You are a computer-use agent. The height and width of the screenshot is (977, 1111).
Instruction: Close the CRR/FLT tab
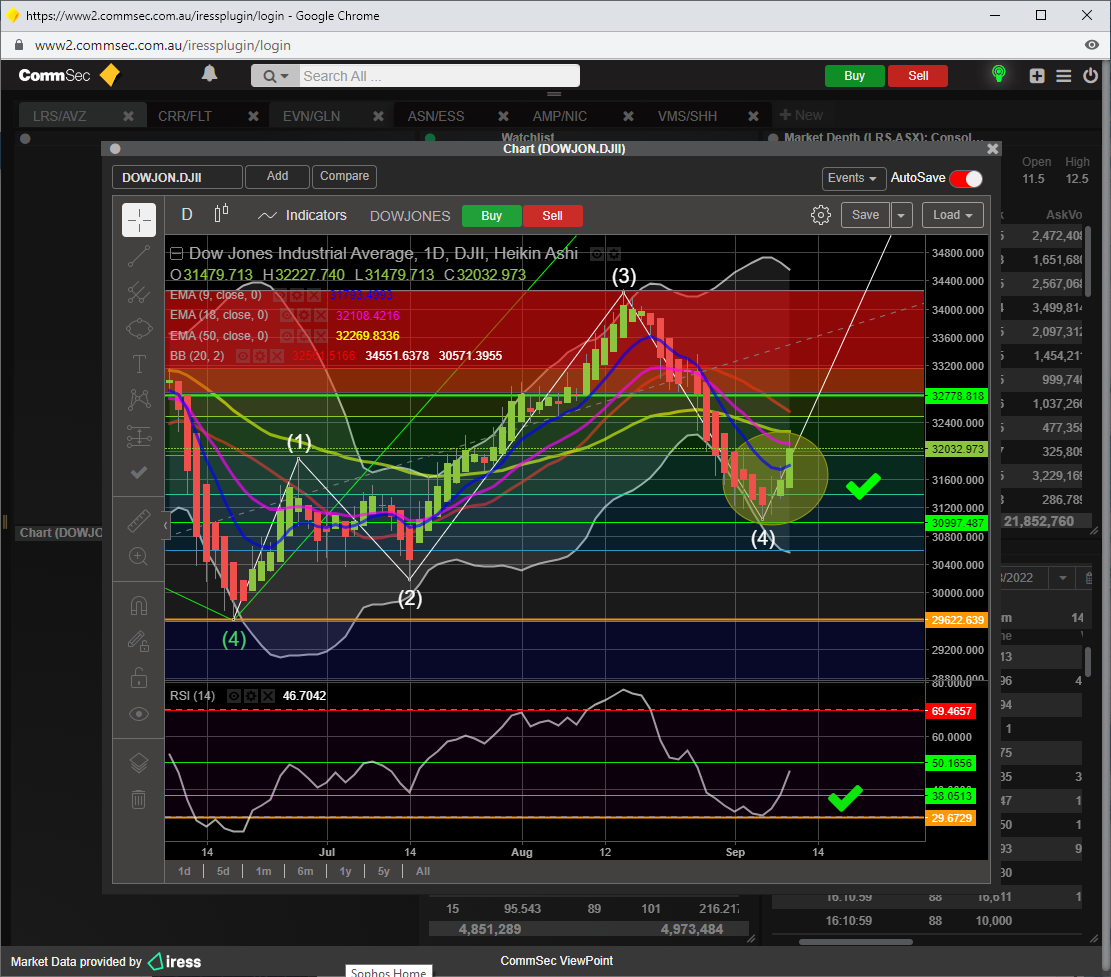coord(253,116)
